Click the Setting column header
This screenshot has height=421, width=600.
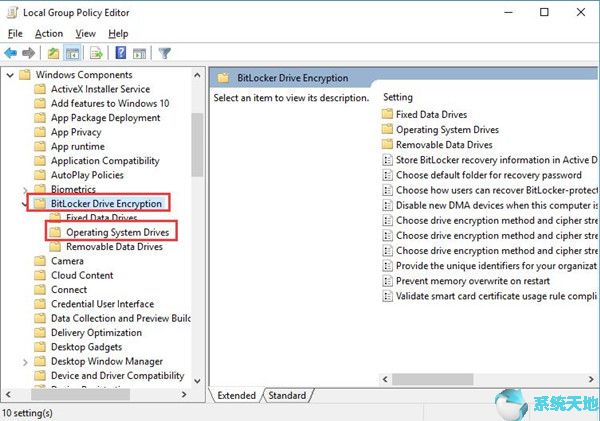click(398, 97)
